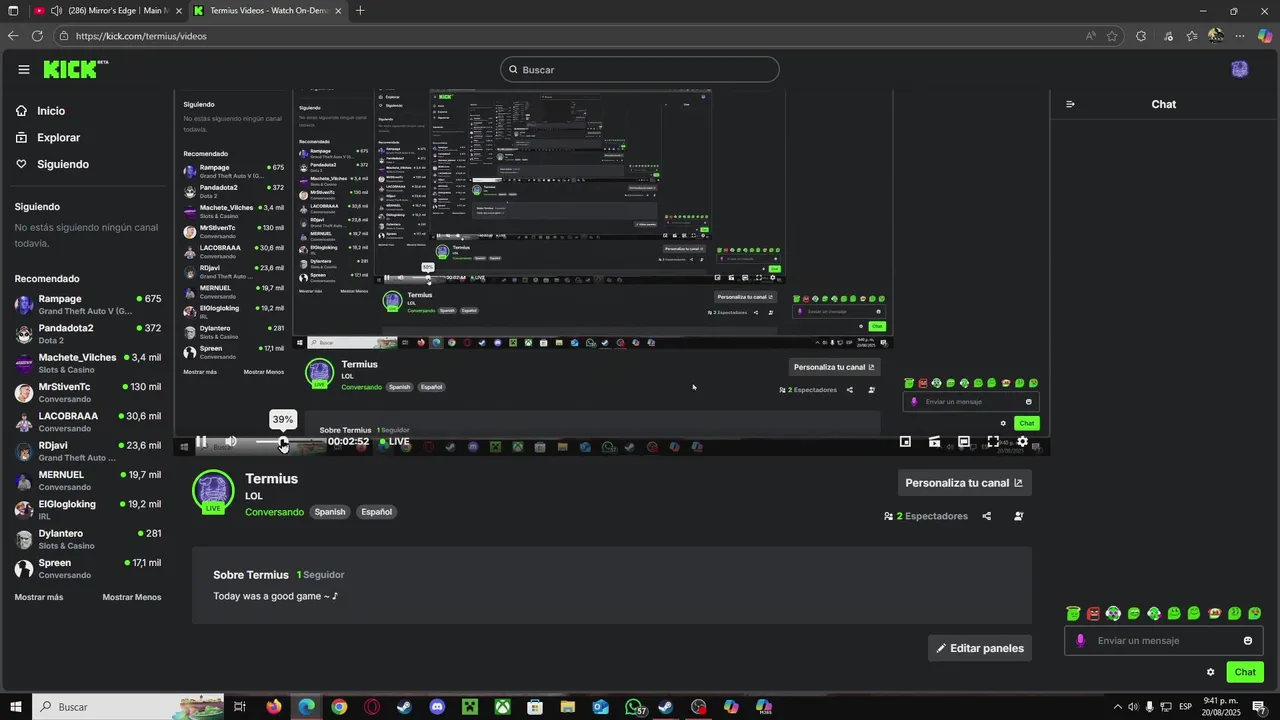The height and width of the screenshot is (720, 1280).
Task: Pause the live video player
Action: 201,441
